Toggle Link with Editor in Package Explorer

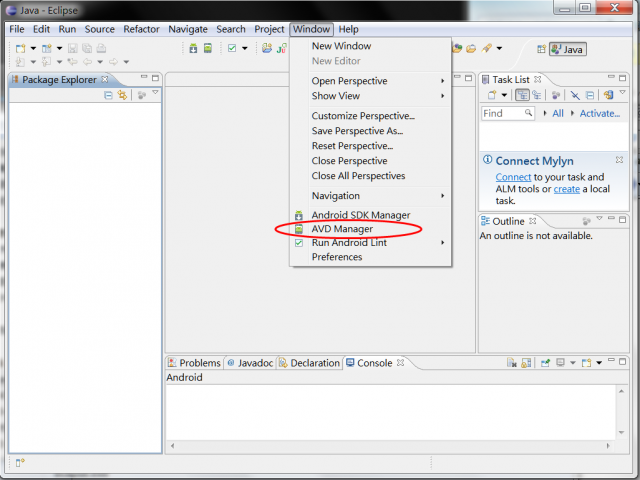[122, 96]
